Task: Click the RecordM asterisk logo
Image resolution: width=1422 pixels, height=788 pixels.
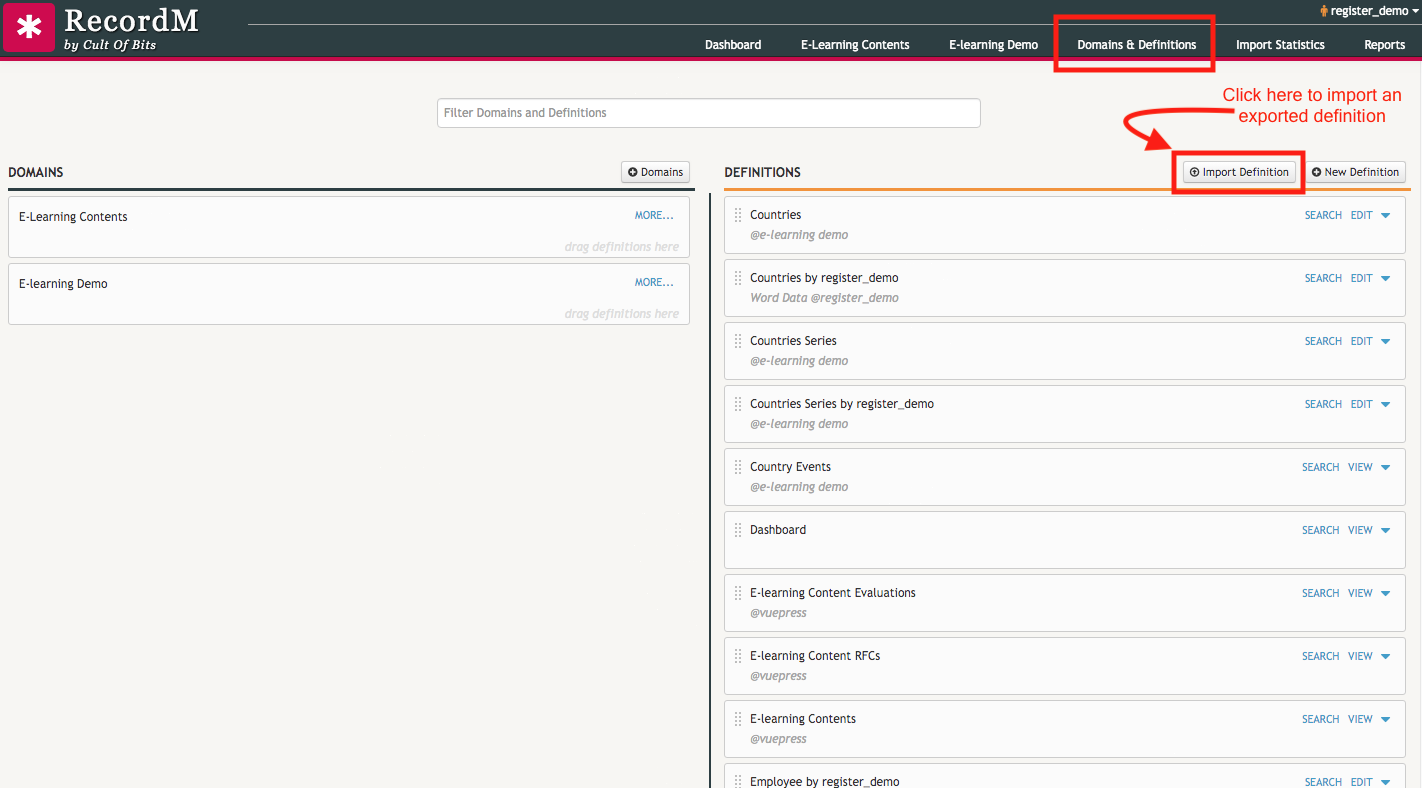Action: 29,27
